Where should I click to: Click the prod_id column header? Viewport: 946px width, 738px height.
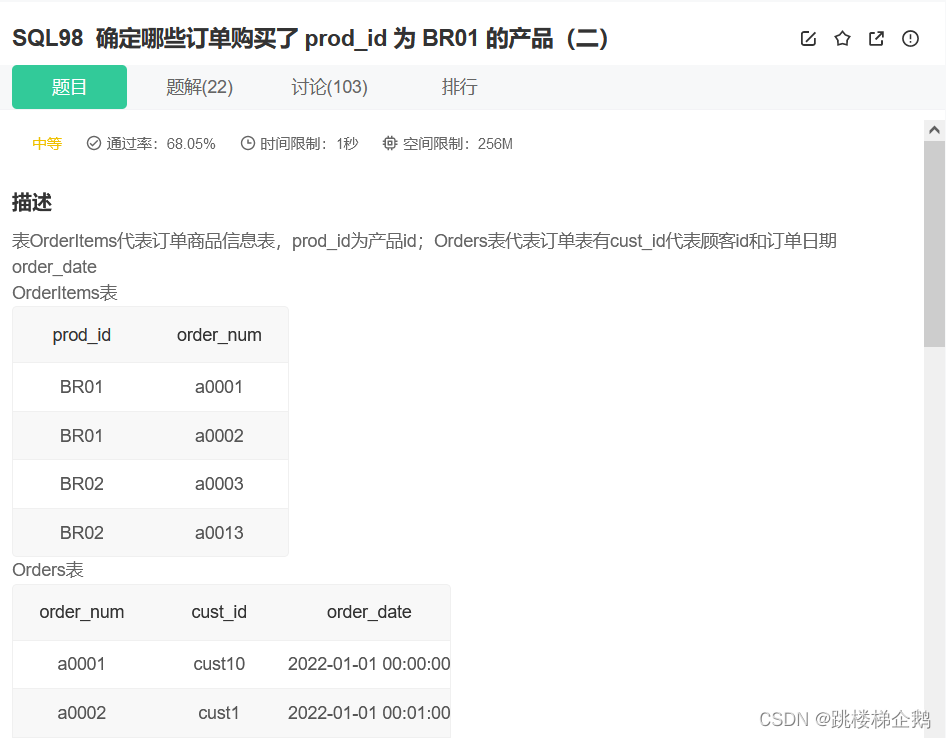pos(81,335)
